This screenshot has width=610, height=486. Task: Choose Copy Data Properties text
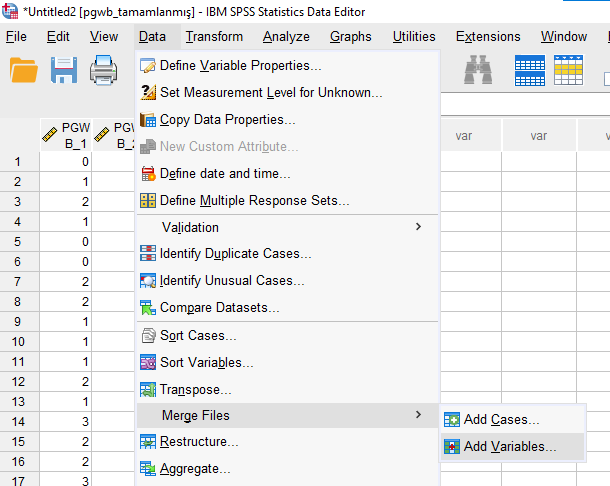(228, 120)
